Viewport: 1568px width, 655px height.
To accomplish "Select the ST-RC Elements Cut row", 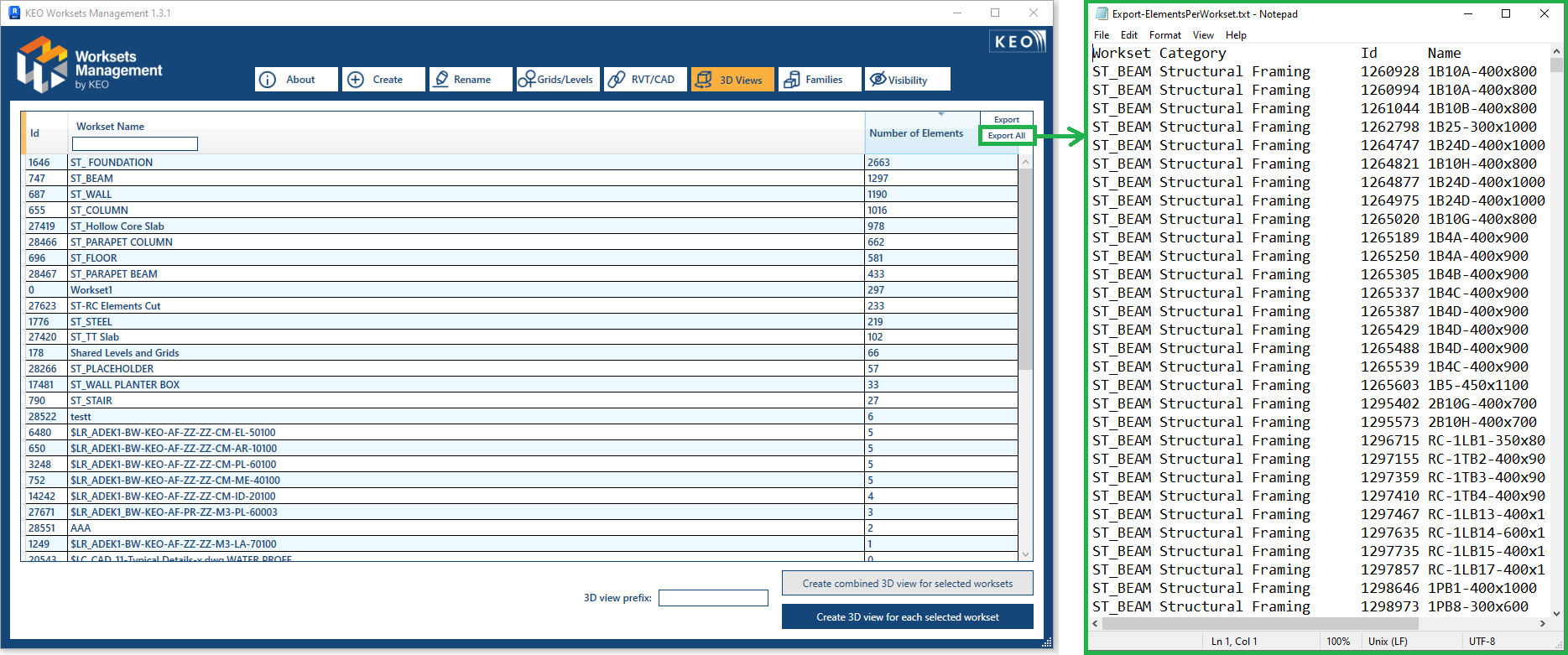I will pyautogui.click(x=521, y=306).
